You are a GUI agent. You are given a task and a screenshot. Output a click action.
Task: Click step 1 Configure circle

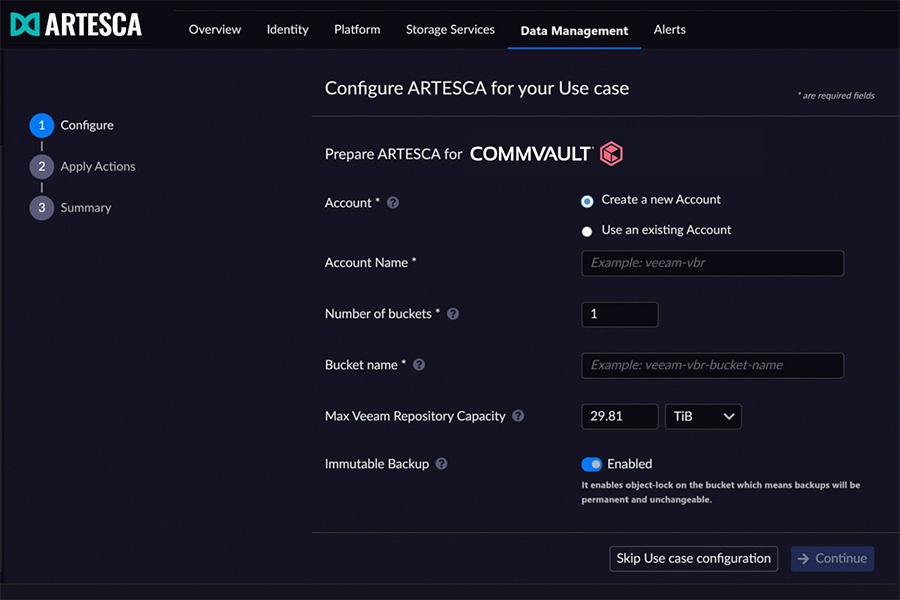[41, 125]
